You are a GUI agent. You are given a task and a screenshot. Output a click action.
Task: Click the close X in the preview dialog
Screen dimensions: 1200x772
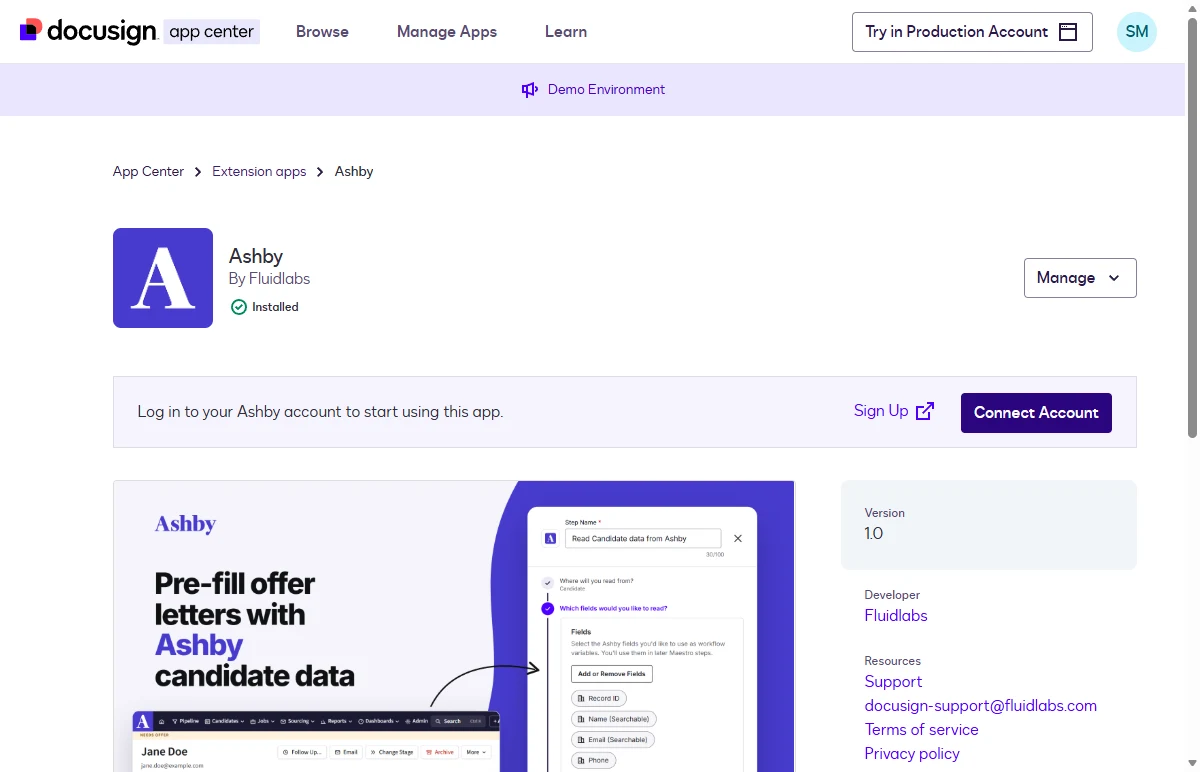coord(738,538)
